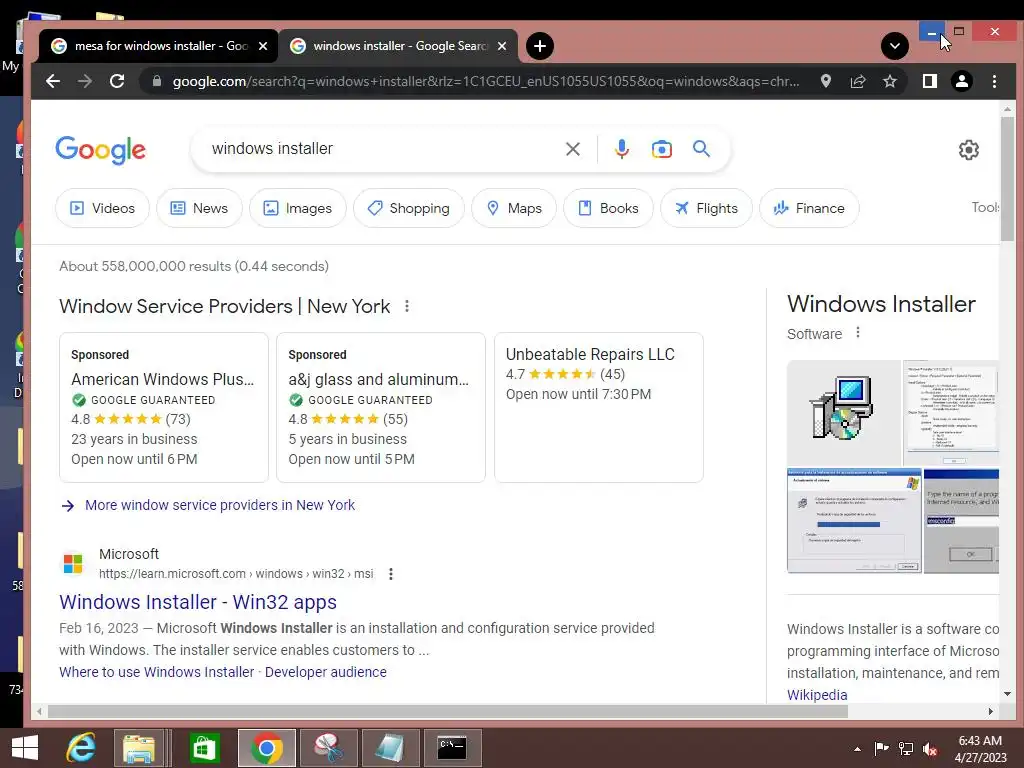Viewport: 1024px width, 768px height.
Task: Open the Windows Store taskbar icon
Action: 204,748
